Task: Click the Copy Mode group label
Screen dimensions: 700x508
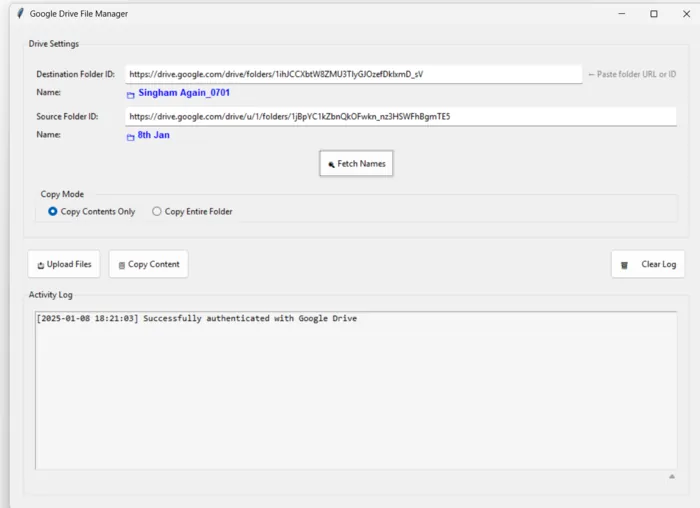Action: 62,194
